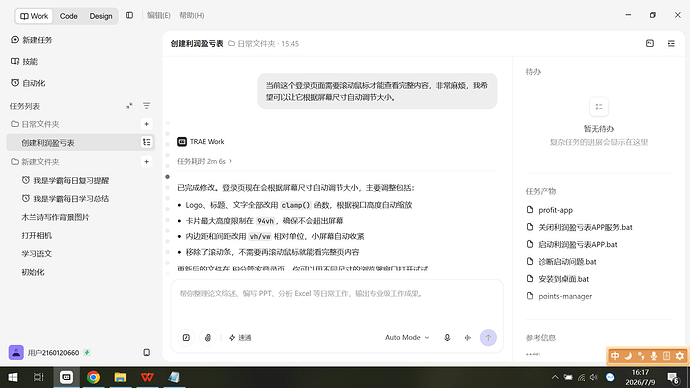Show hidden system tray icons

pos(555,377)
